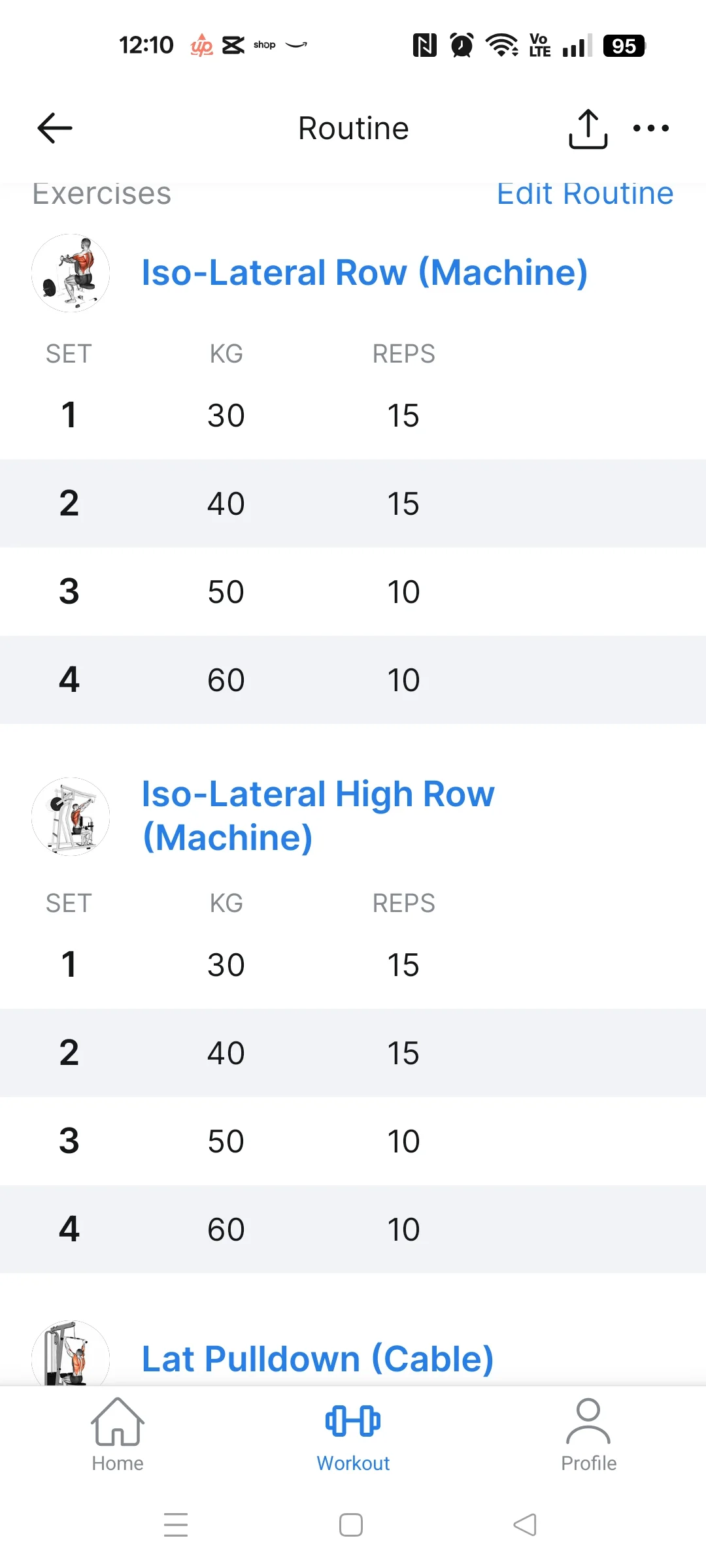Tap Iso-Lateral High Row exercise thumbnail
The image size is (706, 1568).
click(71, 817)
